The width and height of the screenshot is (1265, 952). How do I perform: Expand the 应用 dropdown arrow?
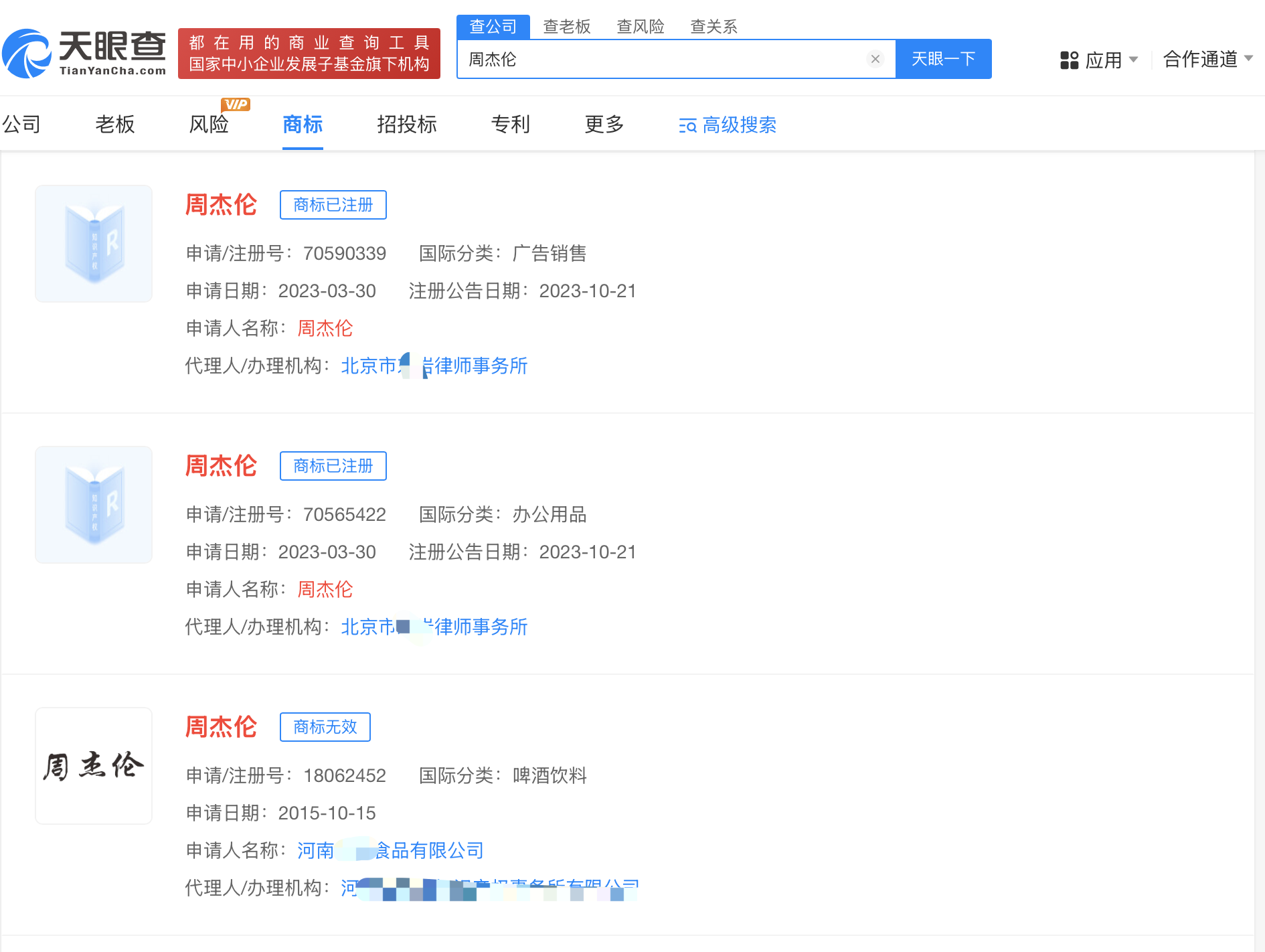point(1133,60)
